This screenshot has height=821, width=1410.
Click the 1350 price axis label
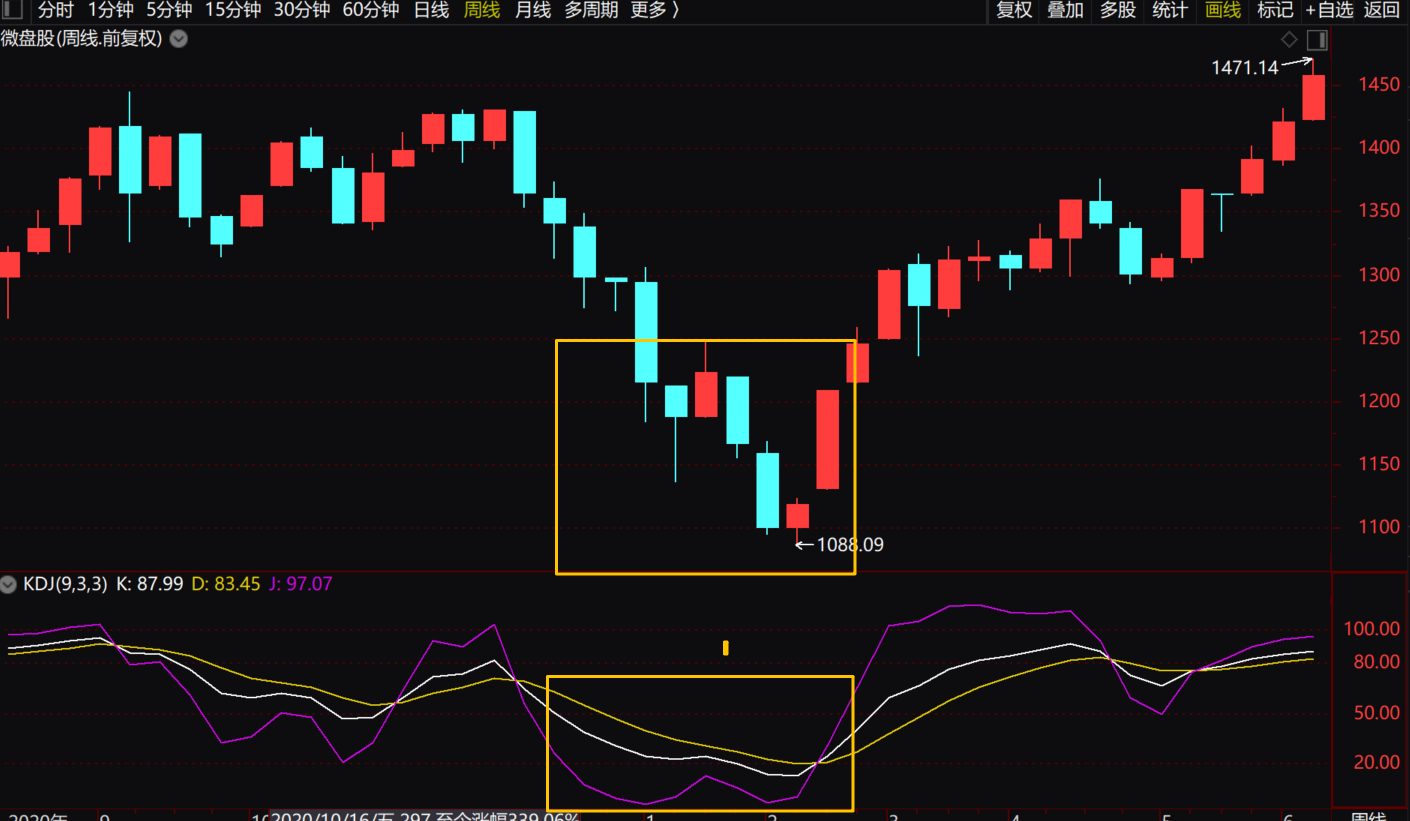[1379, 211]
